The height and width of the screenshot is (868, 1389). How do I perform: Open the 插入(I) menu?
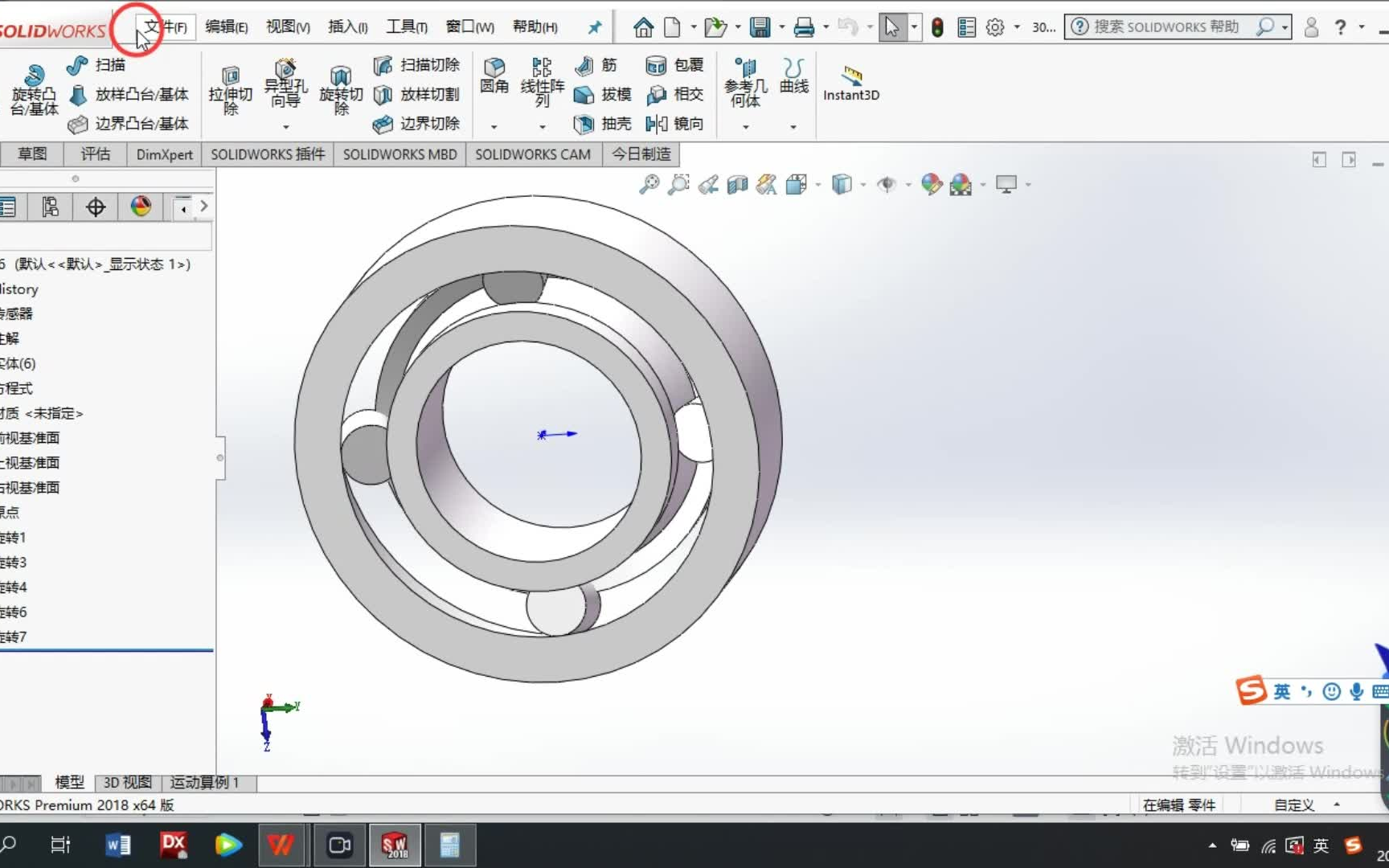[x=346, y=26]
